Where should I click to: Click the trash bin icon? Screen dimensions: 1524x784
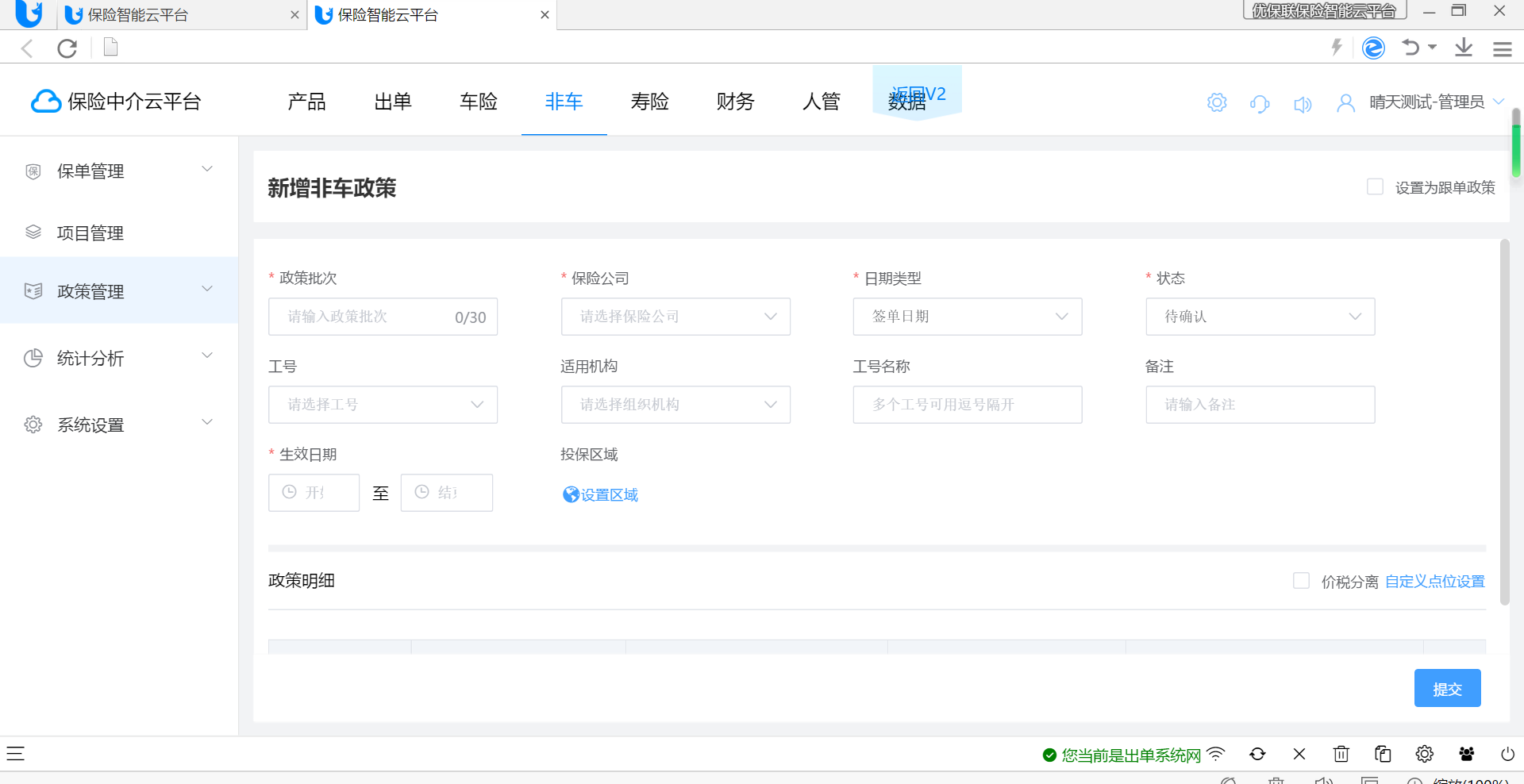[1341, 754]
